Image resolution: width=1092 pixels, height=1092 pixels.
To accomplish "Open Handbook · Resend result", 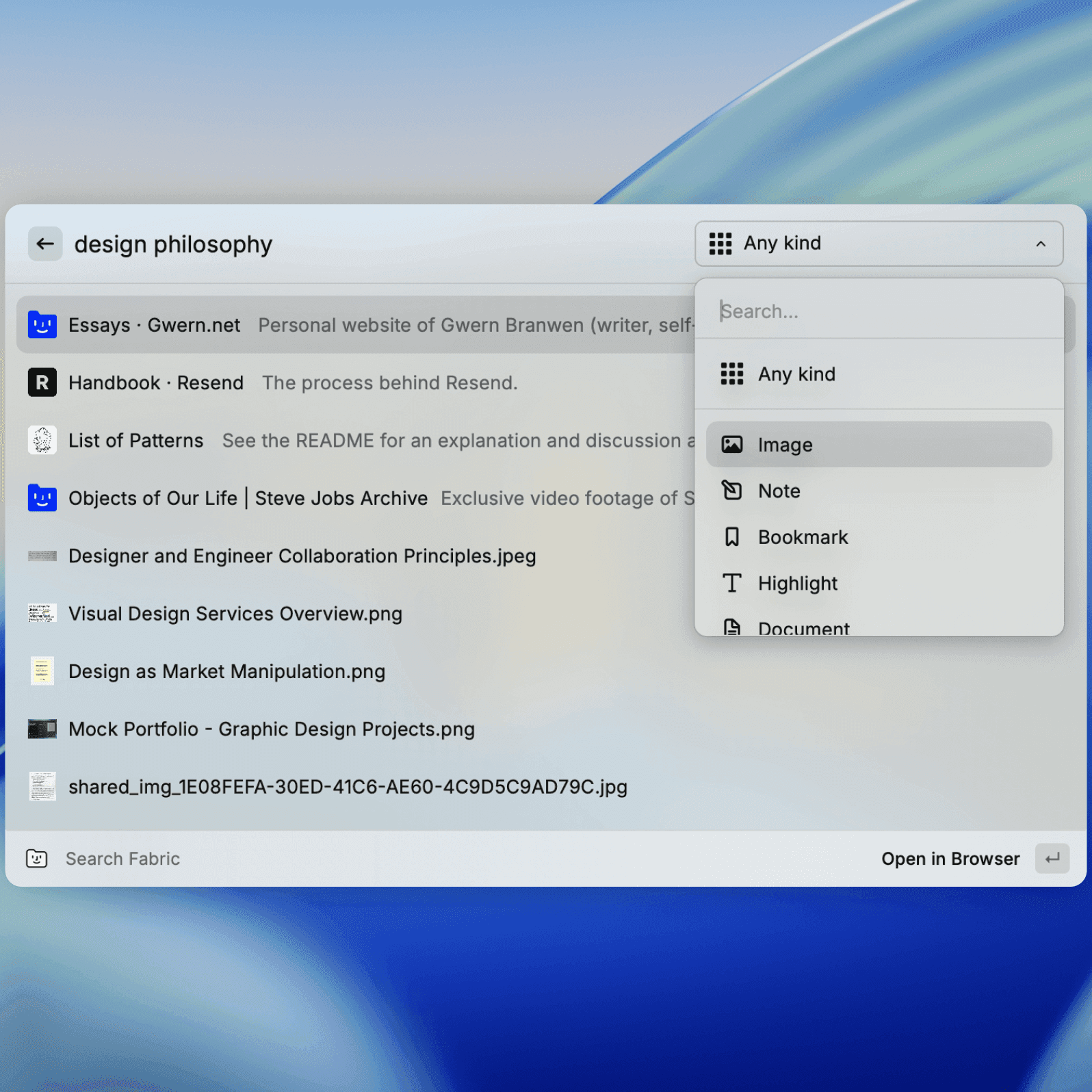I will pos(356,382).
